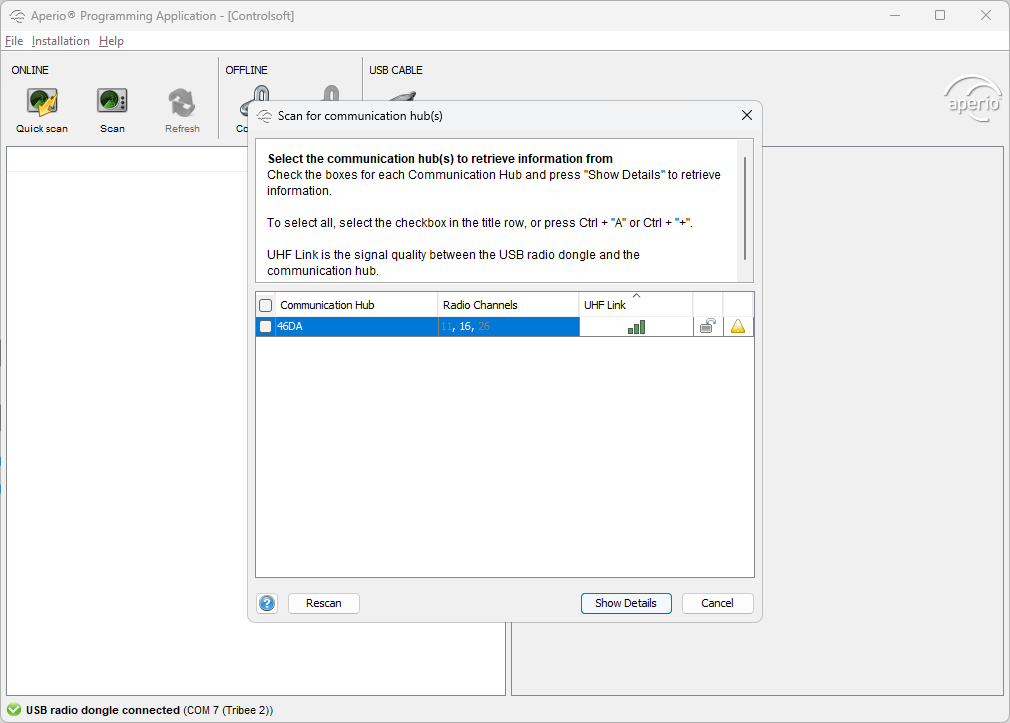
Task: Cancel the scan dialog
Action: click(718, 603)
